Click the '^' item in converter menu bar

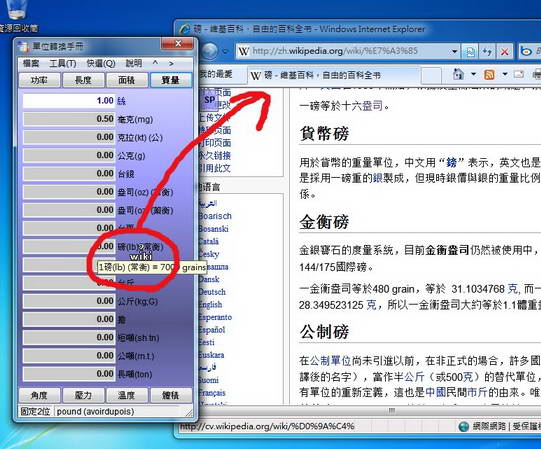[155, 63]
